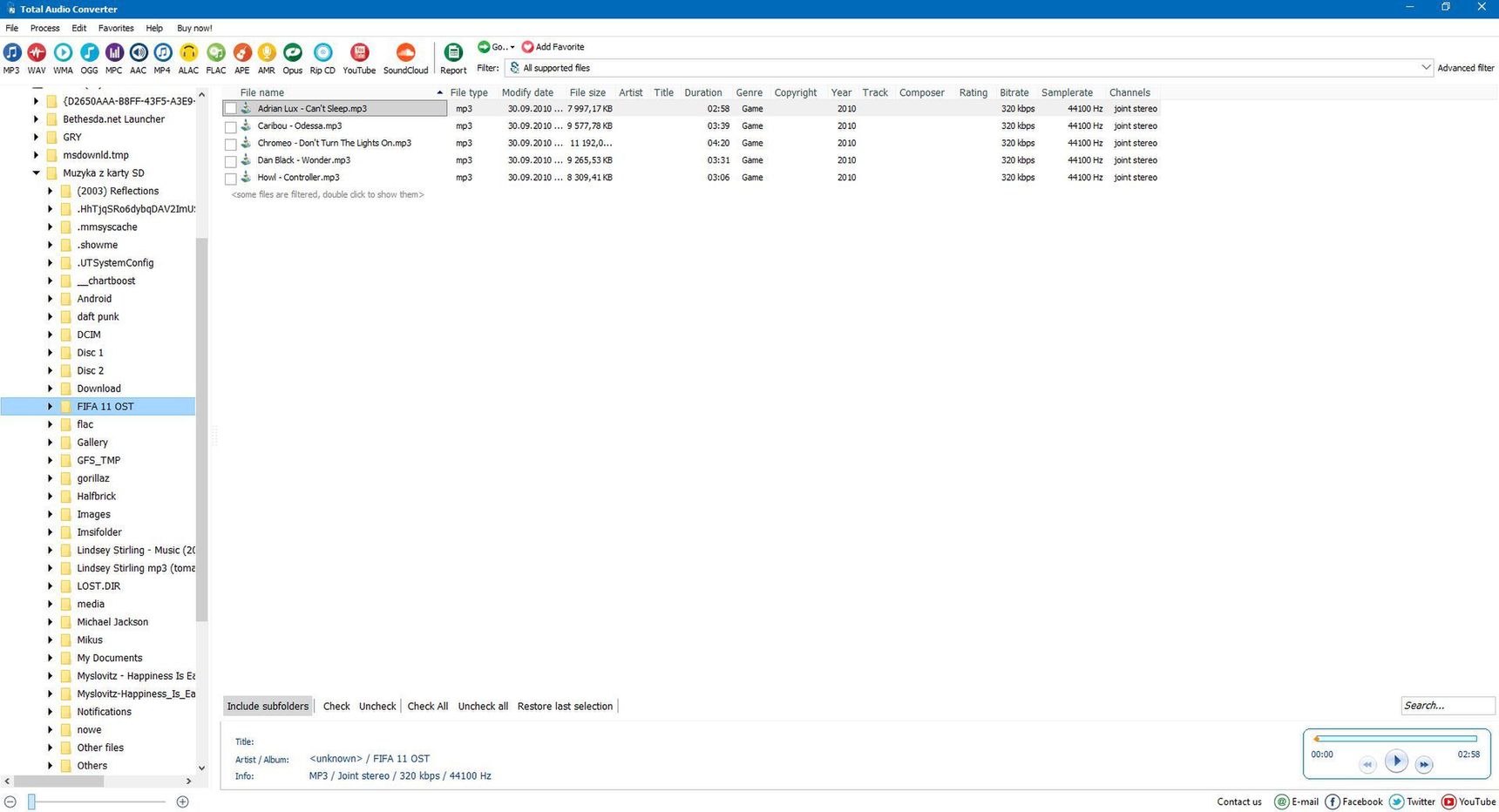Open the Rip CD tool

pyautogui.click(x=322, y=52)
